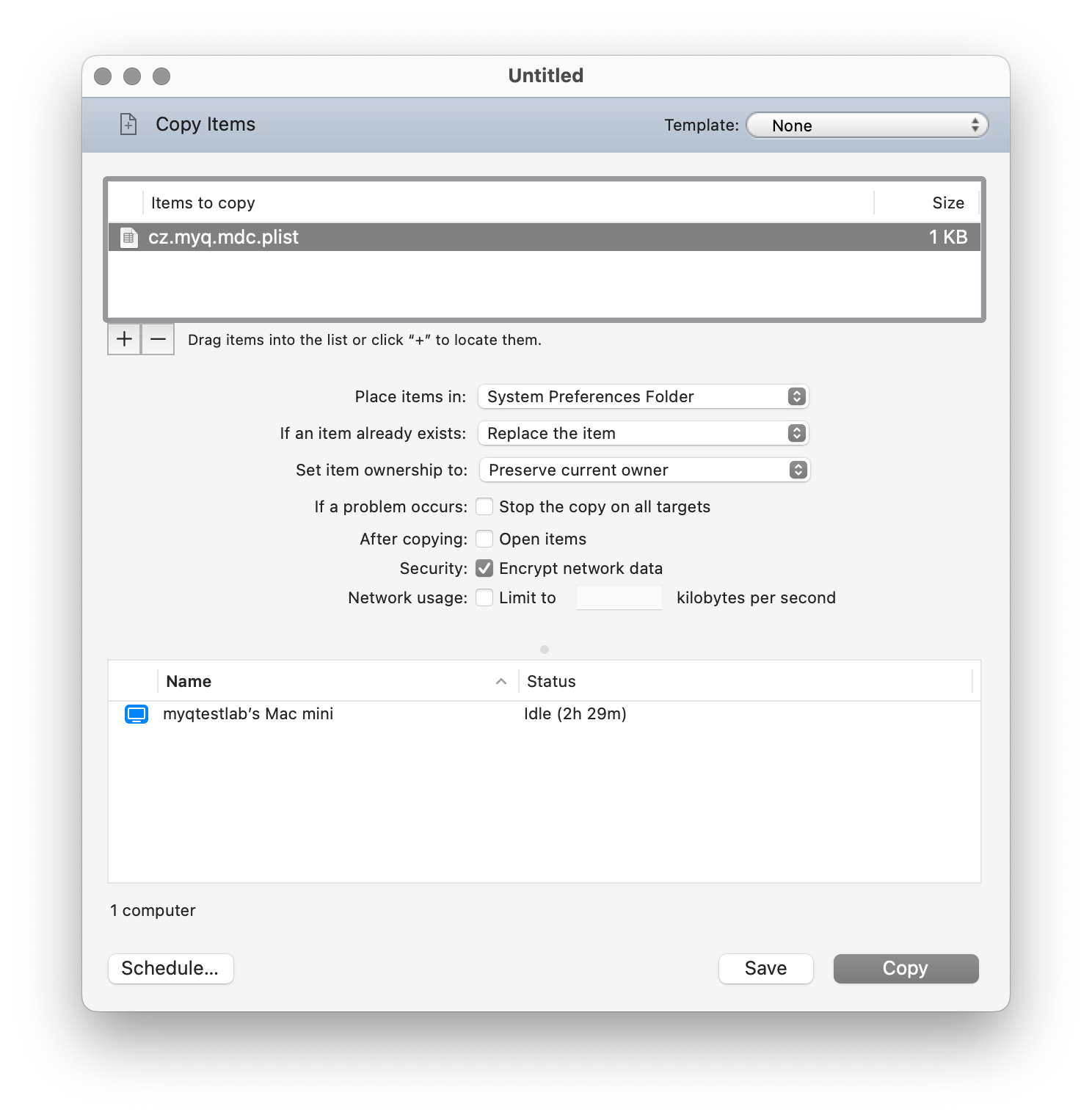Click the plus icon to add items
The height and width of the screenshot is (1120, 1092).
[123, 338]
